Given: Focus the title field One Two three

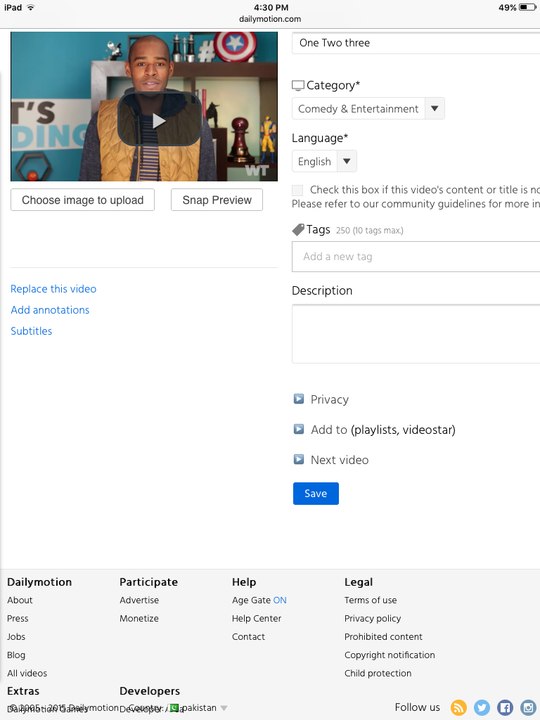Looking at the screenshot, I should [x=416, y=43].
